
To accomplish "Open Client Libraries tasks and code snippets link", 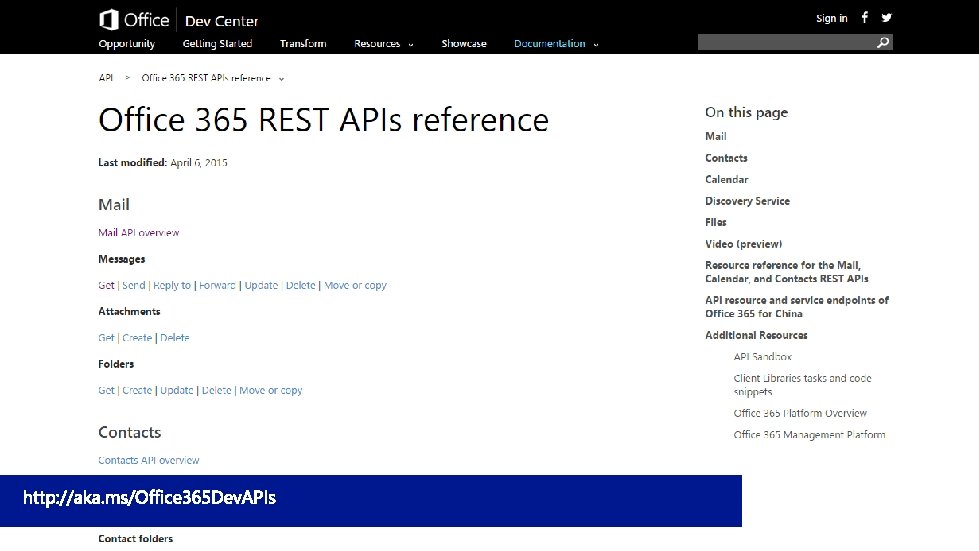I will 802,385.
